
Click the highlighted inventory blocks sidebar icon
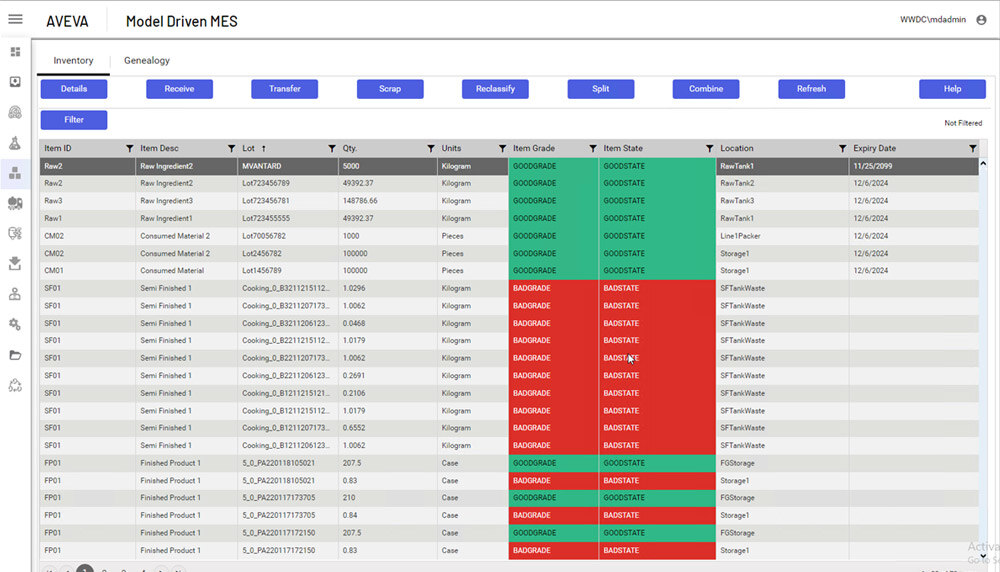[x=15, y=173]
